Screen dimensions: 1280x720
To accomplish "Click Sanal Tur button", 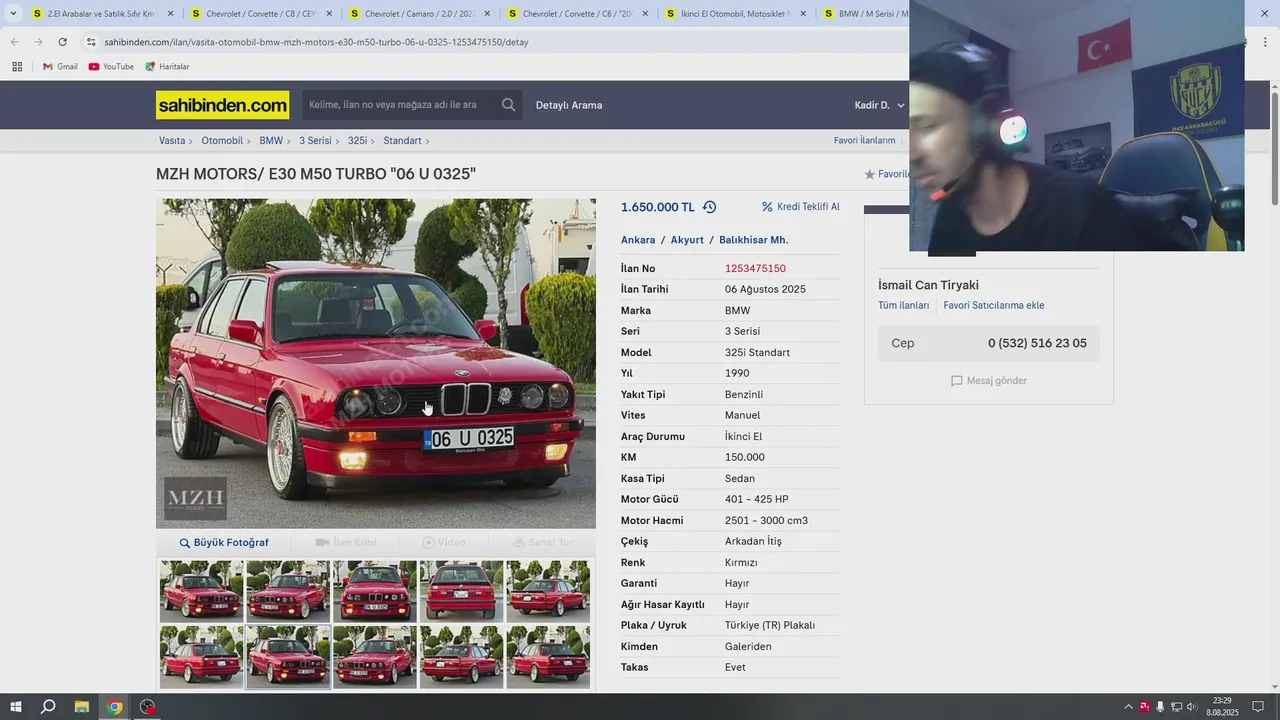I will click(x=543, y=543).
